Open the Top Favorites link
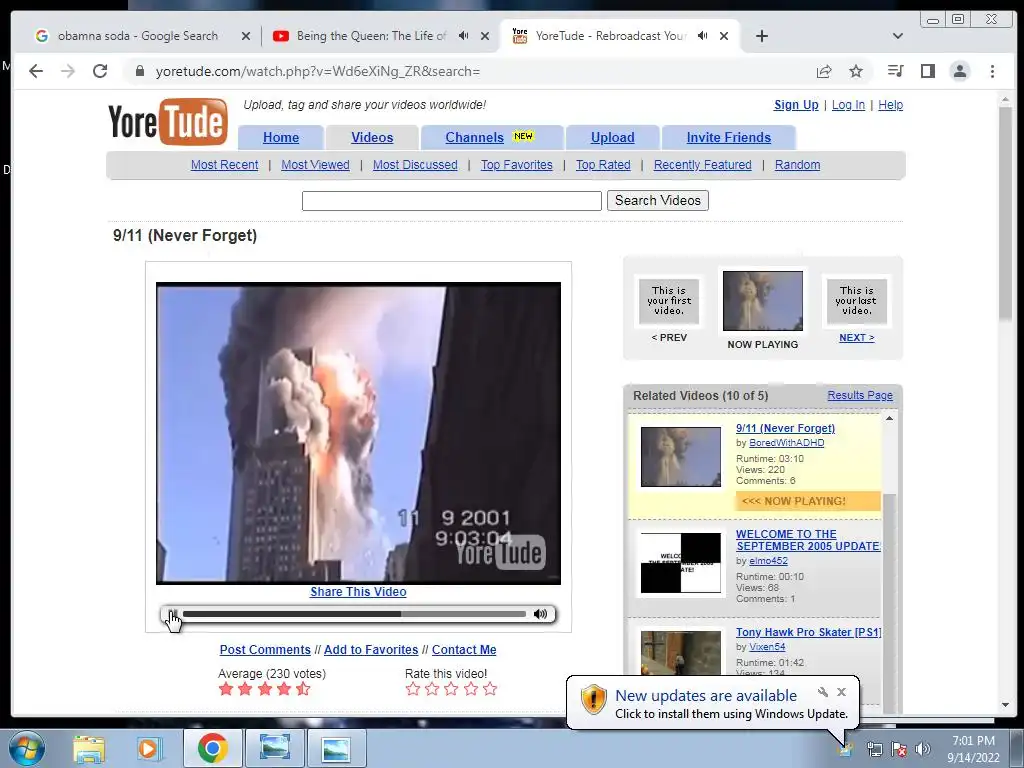 click(517, 165)
